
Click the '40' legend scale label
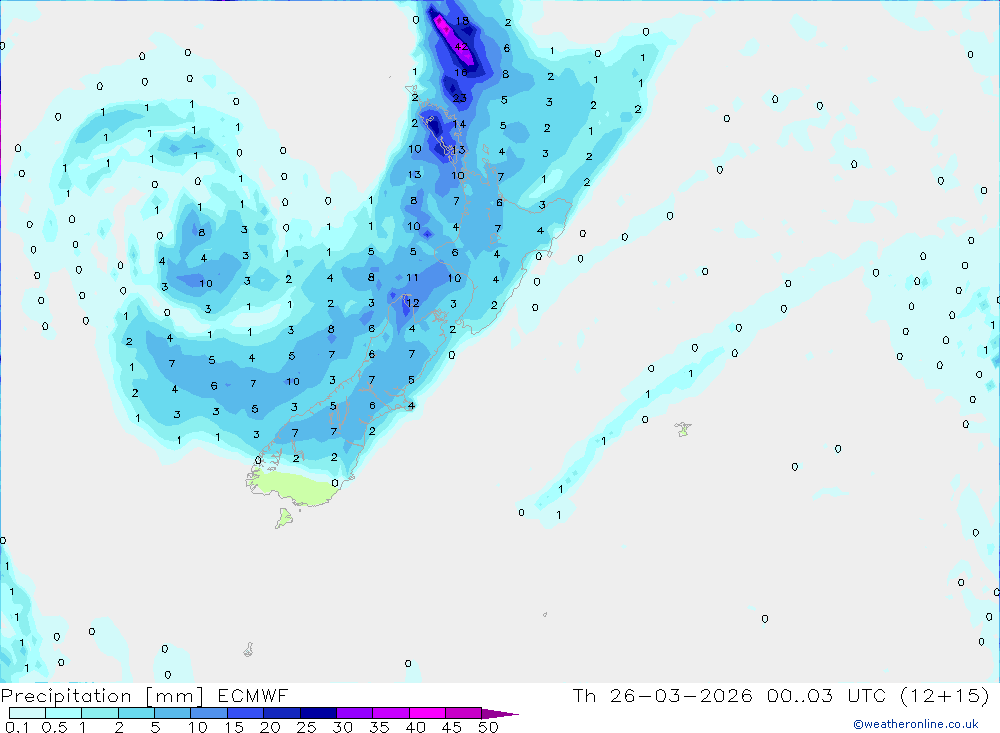tap(415, 727)
